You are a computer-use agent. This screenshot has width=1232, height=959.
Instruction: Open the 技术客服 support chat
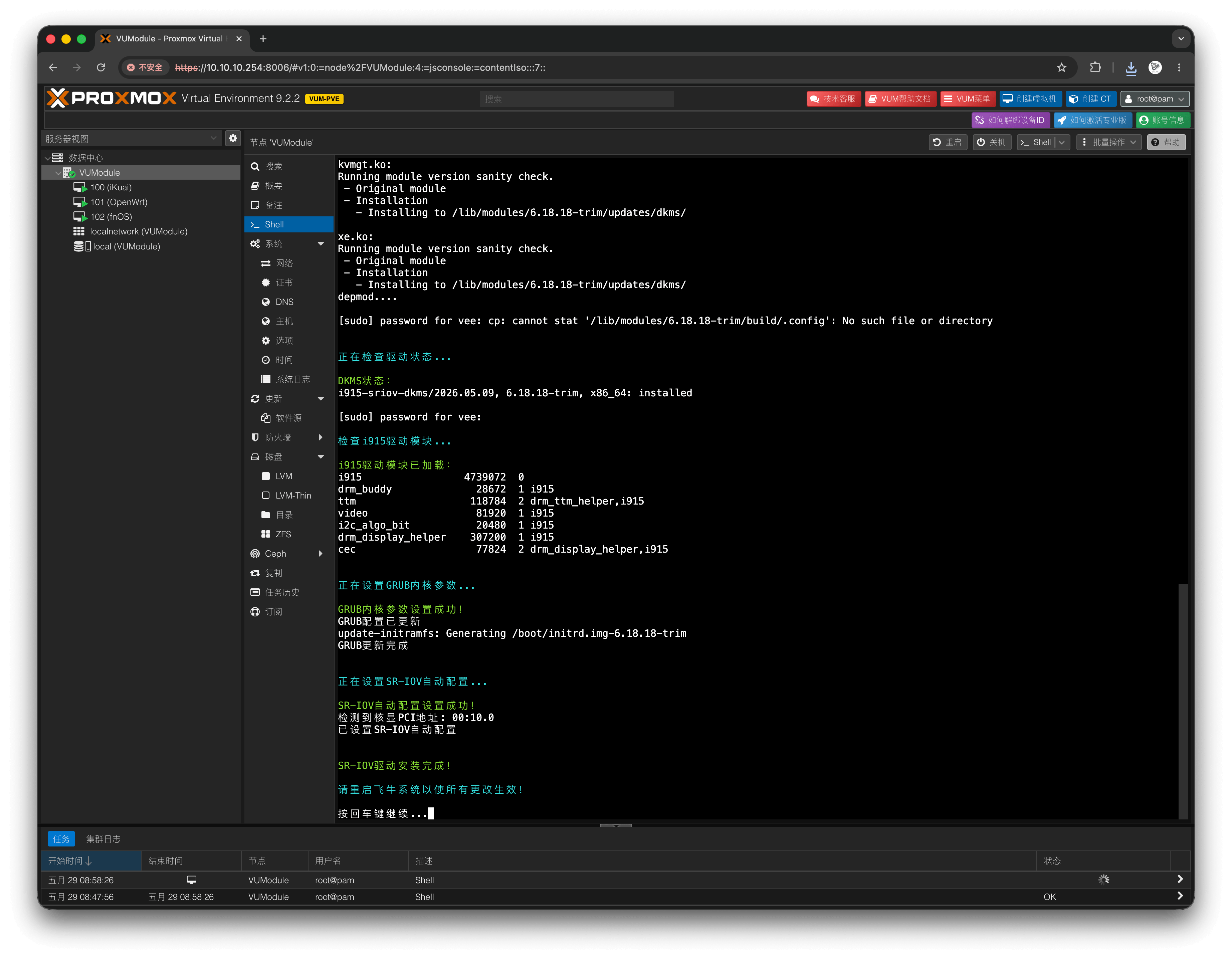(833, 99)
